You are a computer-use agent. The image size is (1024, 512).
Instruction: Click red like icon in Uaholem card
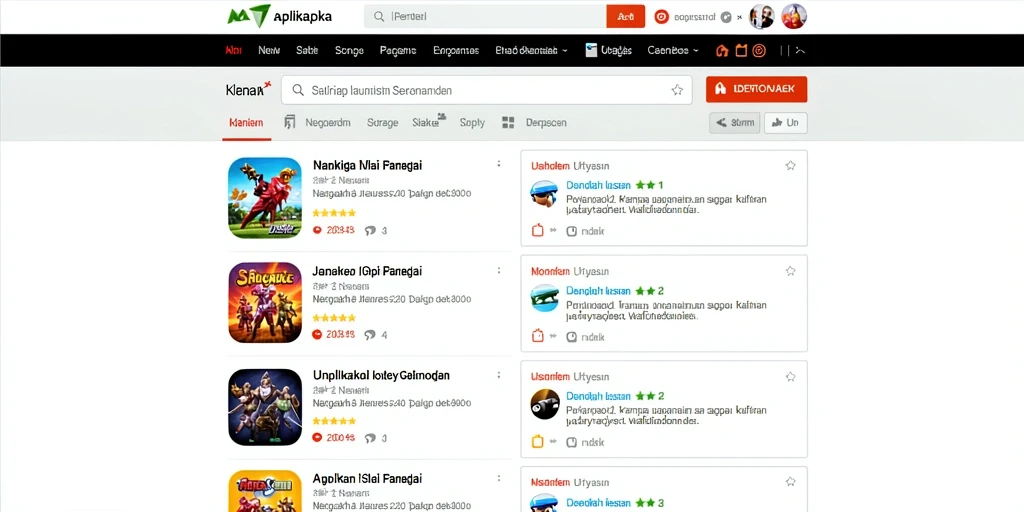(537, 231)
